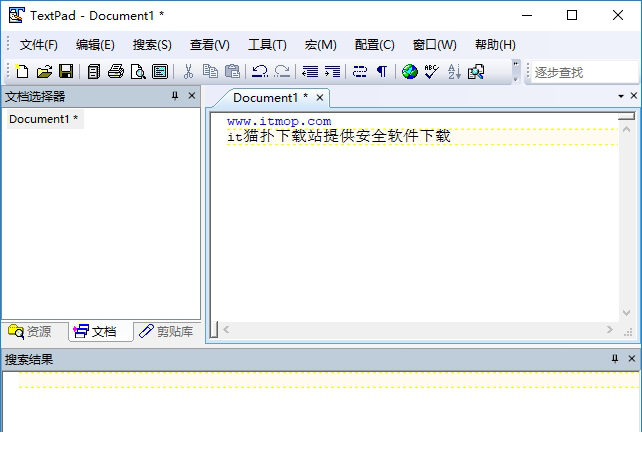Image resolution: width=642 pixels, height=449 pixels.
Task: Click the TextPad application icon in title bar
Action: point(16,15)
